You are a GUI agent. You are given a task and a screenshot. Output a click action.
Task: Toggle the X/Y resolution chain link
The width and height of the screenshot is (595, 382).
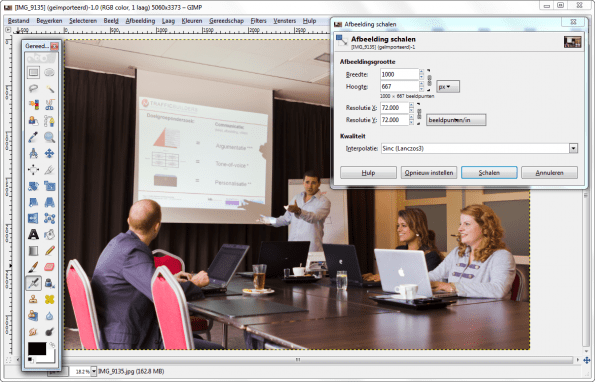click(419, 113)
